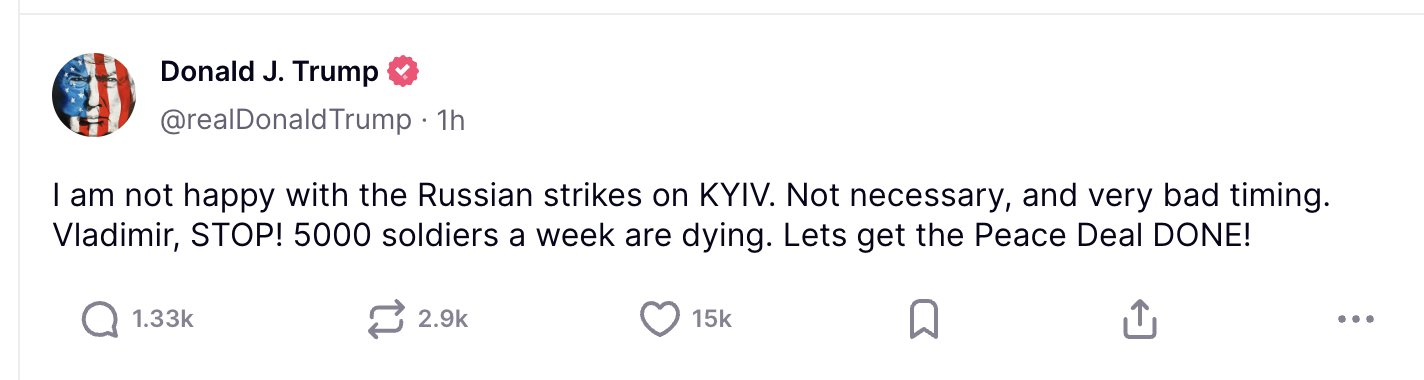Open the three-dot more options menu
Screen dimensions: 1424x380
pyautogui.click(x=1355, y=321)
